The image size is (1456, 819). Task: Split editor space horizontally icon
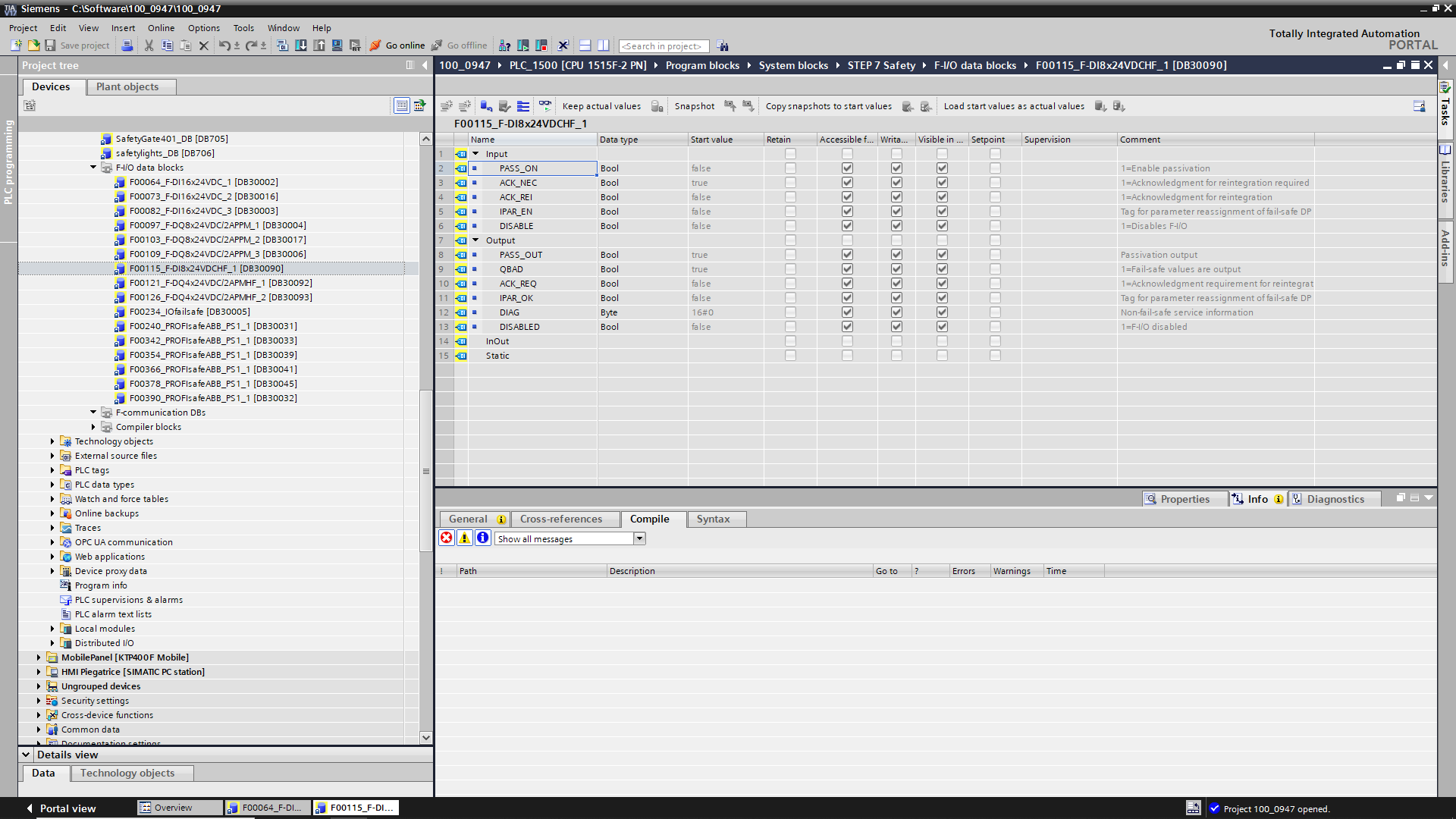(585, 45)
